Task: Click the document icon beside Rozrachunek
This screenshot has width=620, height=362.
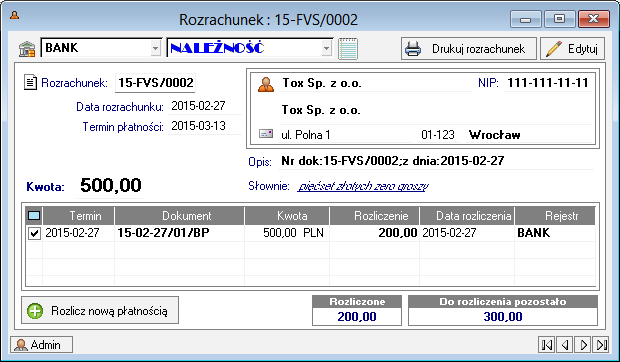Action: point(30,83)
